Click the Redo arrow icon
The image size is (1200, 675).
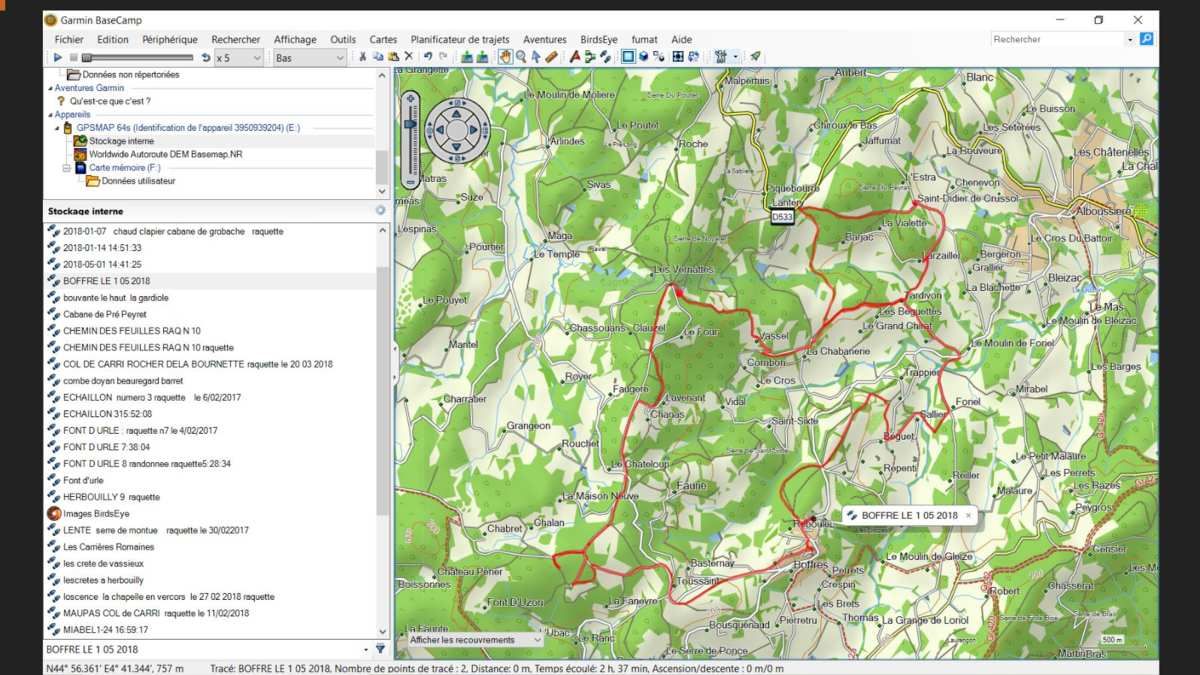(443, 57)
